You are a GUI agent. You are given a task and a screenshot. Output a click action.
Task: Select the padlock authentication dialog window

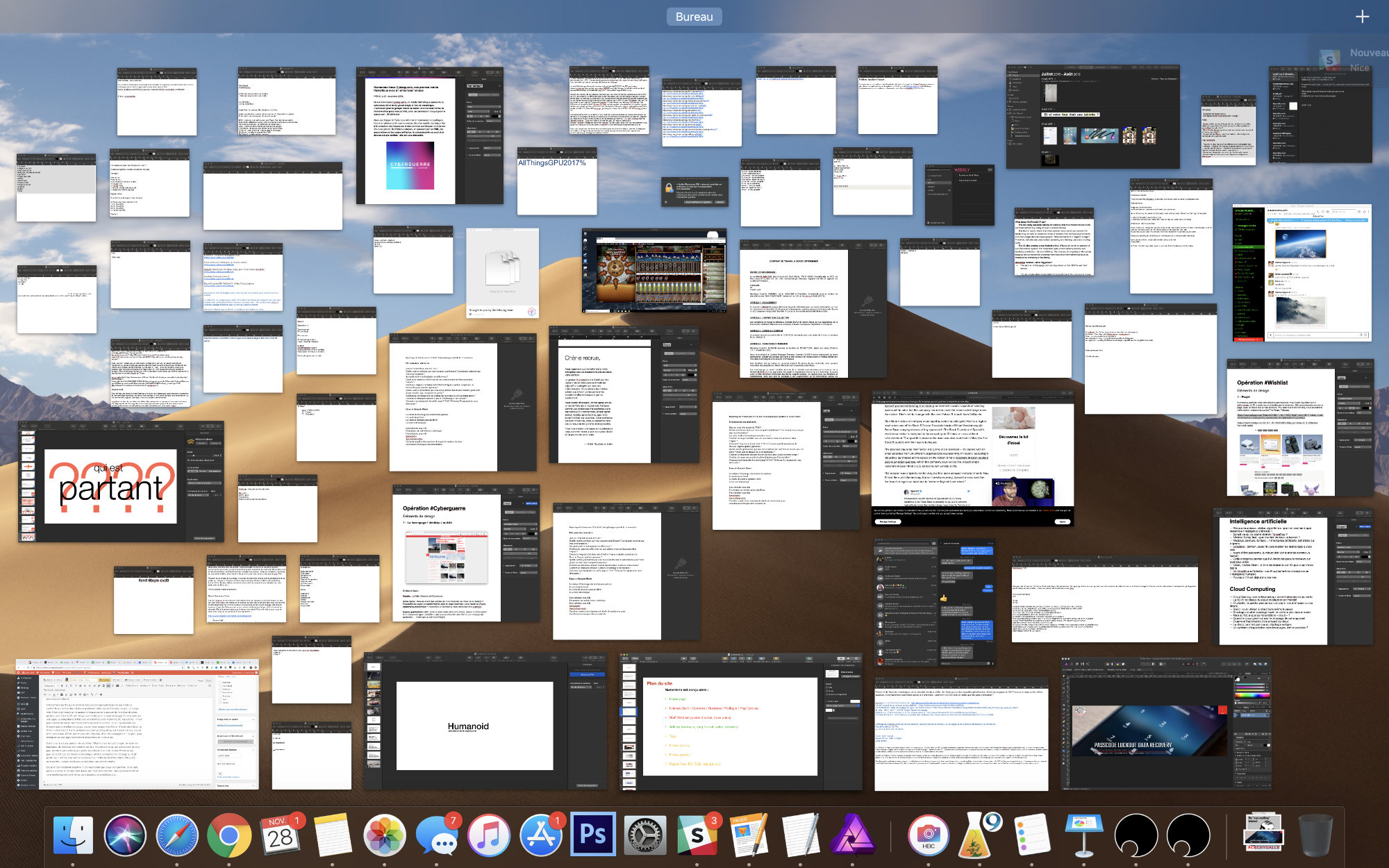tap(694, 192)
